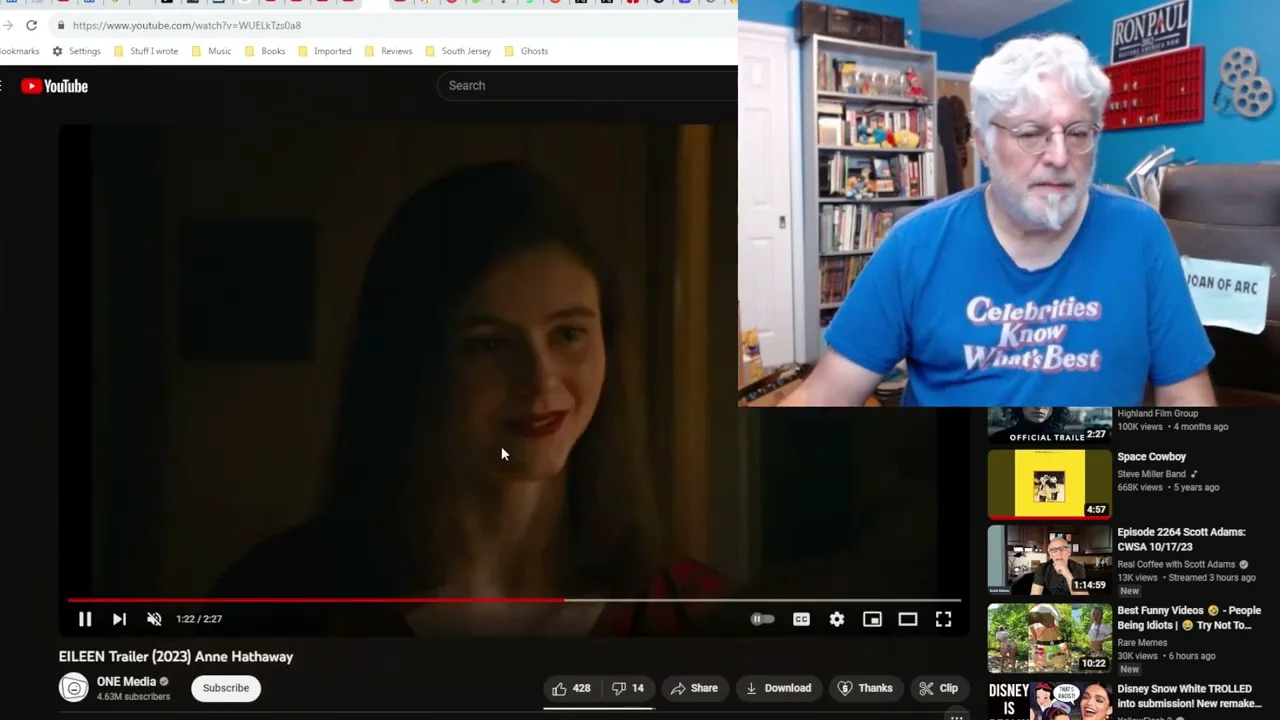The height and width of the screenshot is (720, 1280).
Task: Toggle the autoplay switch in the player
Action: tap(762, 619)
